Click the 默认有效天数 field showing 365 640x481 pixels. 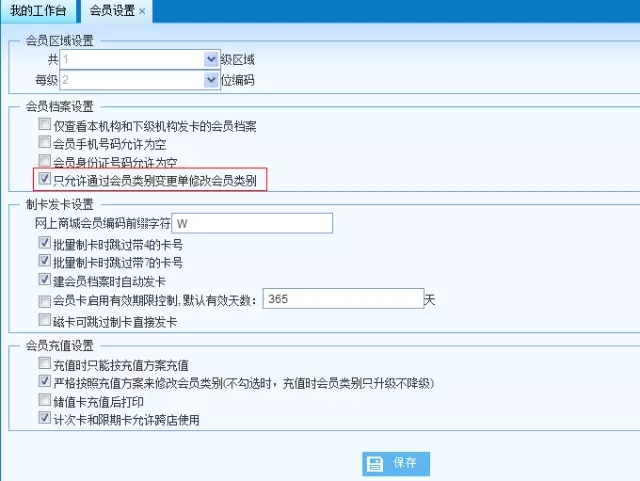343,299
